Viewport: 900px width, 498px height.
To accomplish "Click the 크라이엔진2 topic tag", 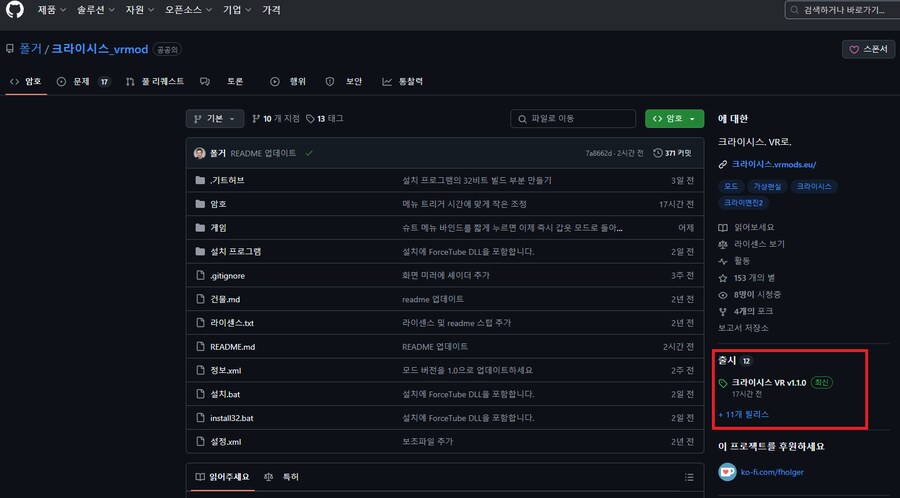I will pos(743,203).
